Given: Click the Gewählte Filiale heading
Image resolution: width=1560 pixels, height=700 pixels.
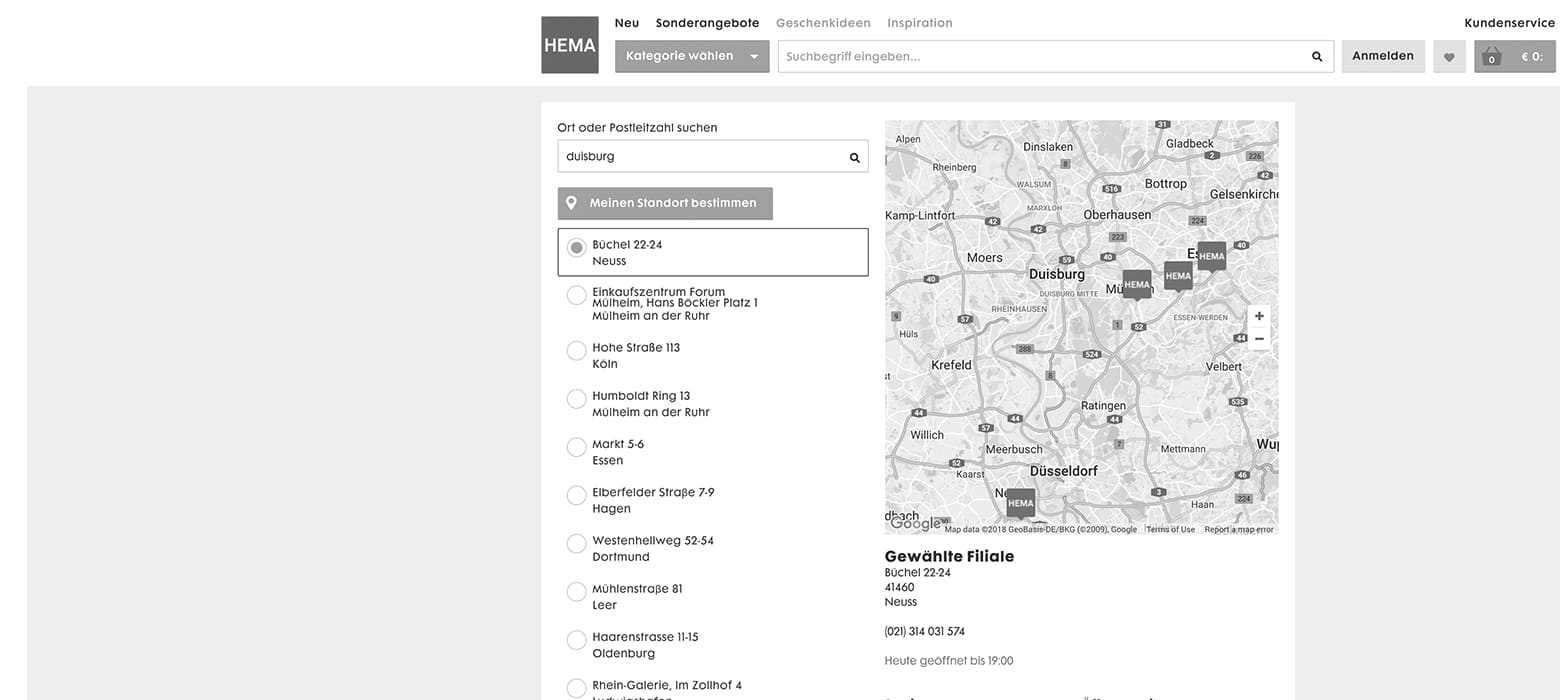Looking at the screenshot, I should (949, 557).
